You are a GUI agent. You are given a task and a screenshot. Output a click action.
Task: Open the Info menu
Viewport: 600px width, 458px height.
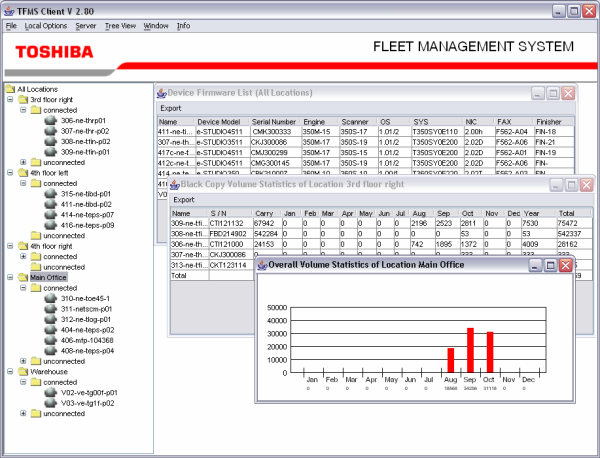pyautogui.click(x=183, y=26)
